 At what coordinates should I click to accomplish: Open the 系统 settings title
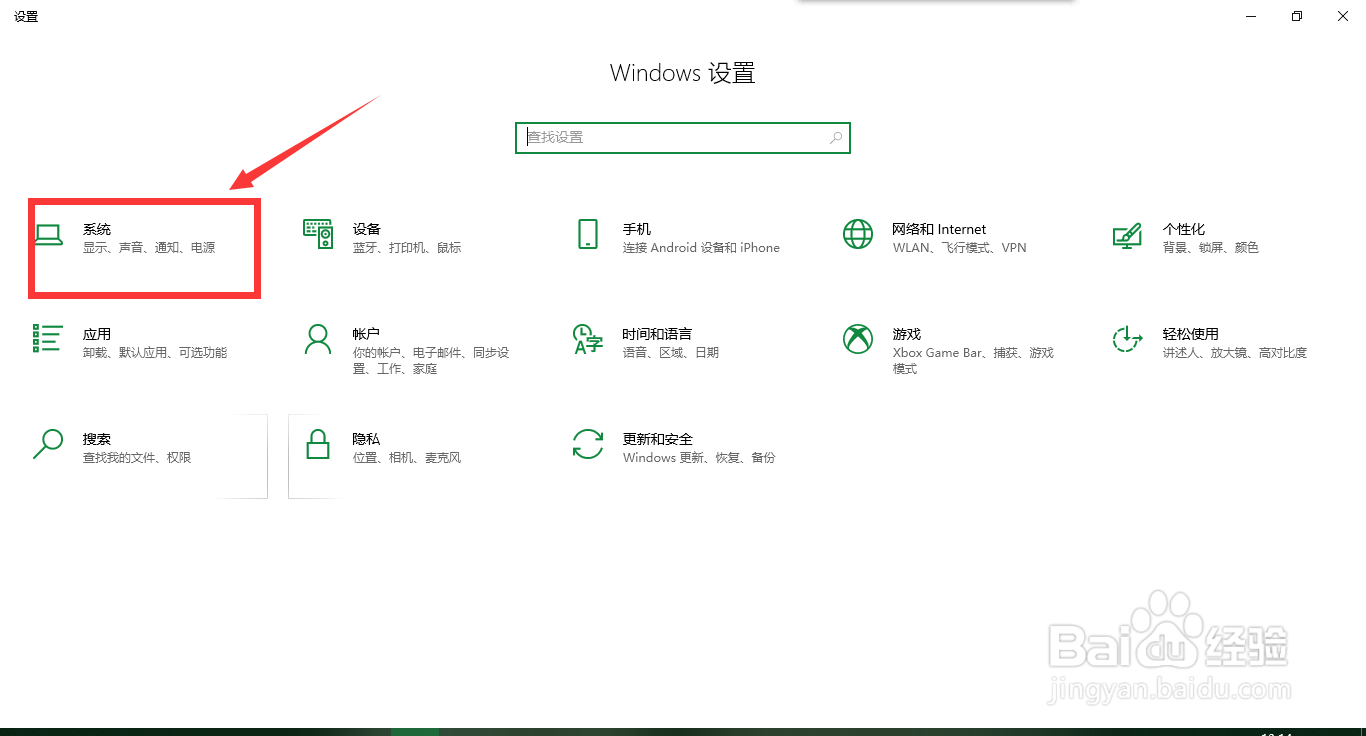click(x=97, y=229)
